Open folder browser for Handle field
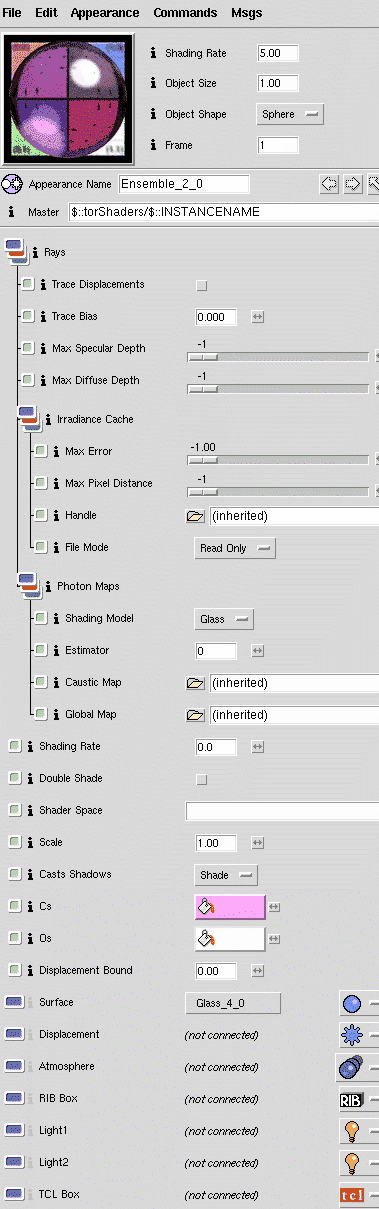Screen dimensions: 379x1209 (195, 516)
